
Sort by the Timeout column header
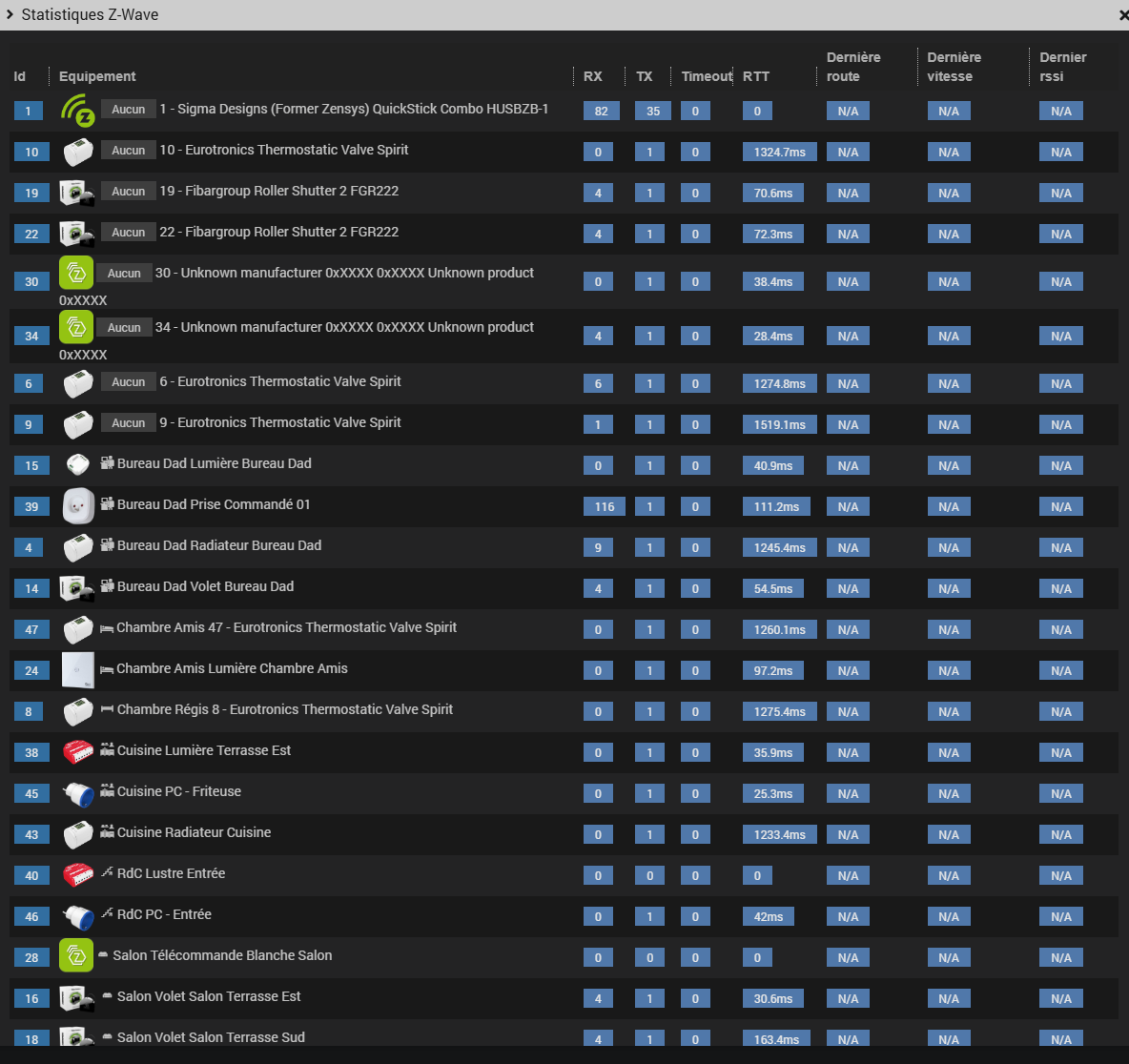(x=707, y=76)
